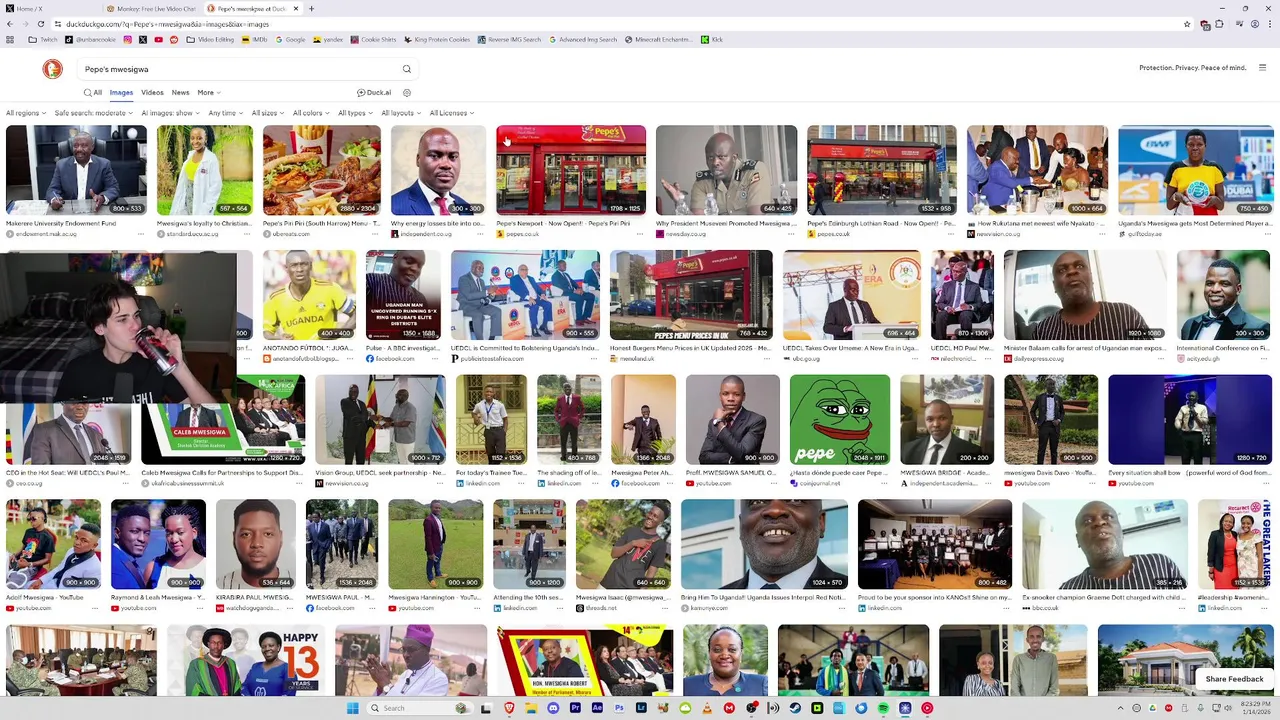Open Pepe the frog image result
The width and height of the screenshot is (1280, 720).
click(x=839, y=420)
